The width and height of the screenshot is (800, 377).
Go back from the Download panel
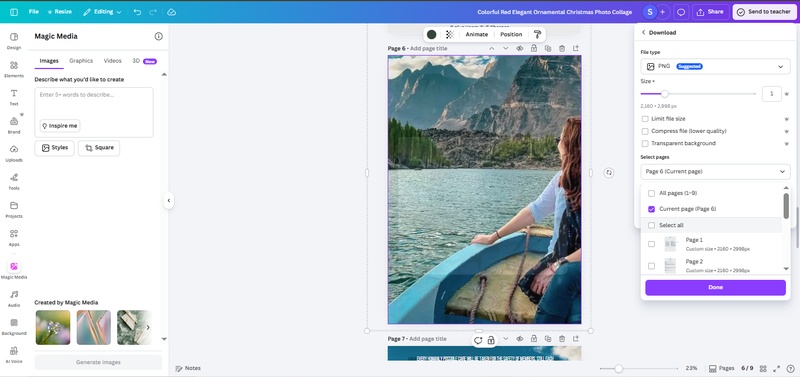pos(643,33)
